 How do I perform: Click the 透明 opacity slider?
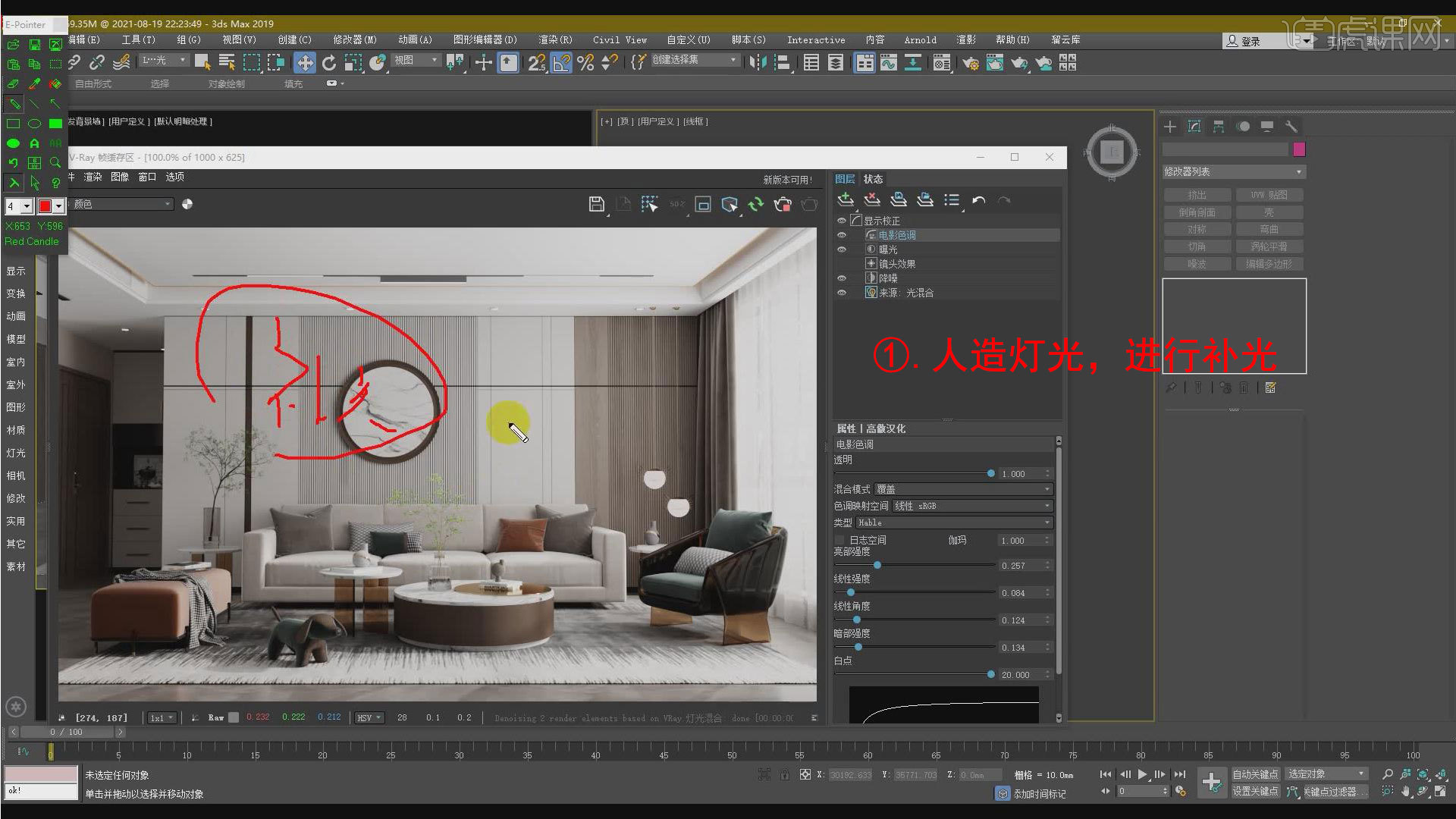click(x=914, y=473)
